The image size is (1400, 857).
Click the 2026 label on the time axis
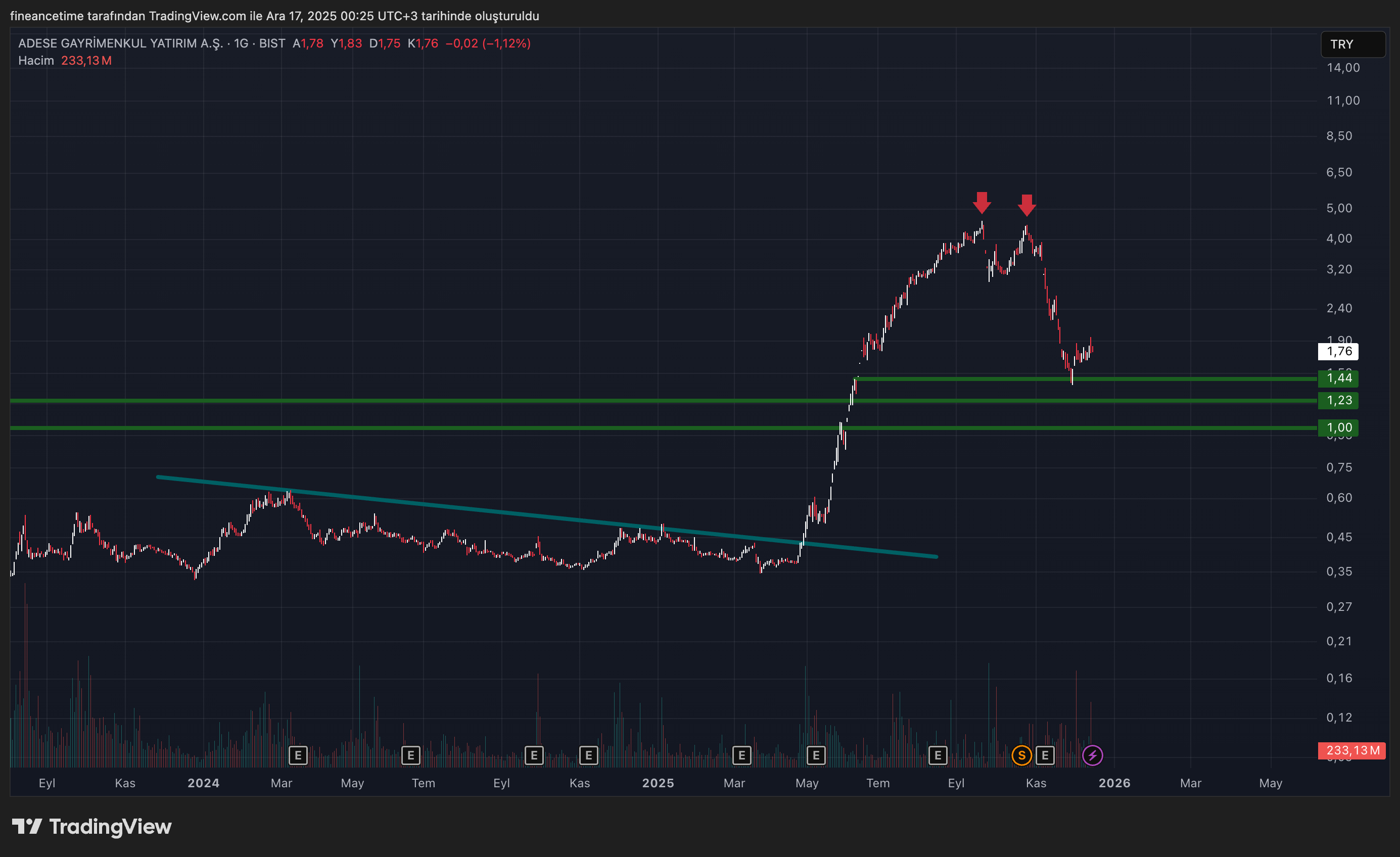(x=1114, y=783)
